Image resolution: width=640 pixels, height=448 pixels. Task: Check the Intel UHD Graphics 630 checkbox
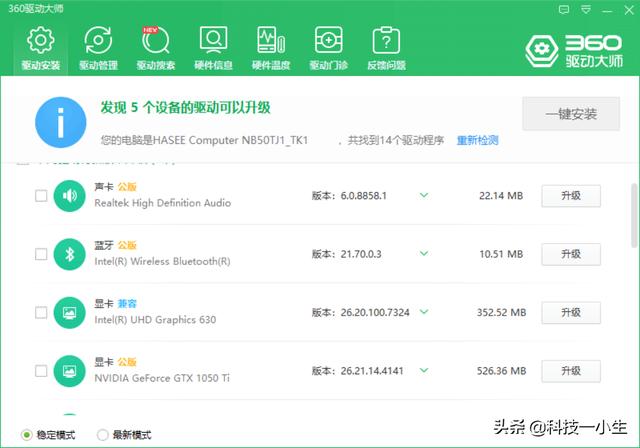41,313
